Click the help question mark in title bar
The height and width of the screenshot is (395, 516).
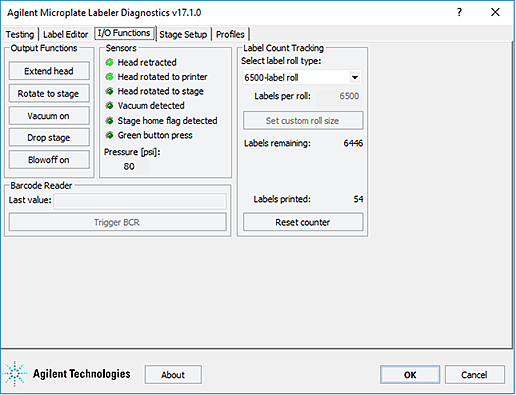click(x=459, y=13)
